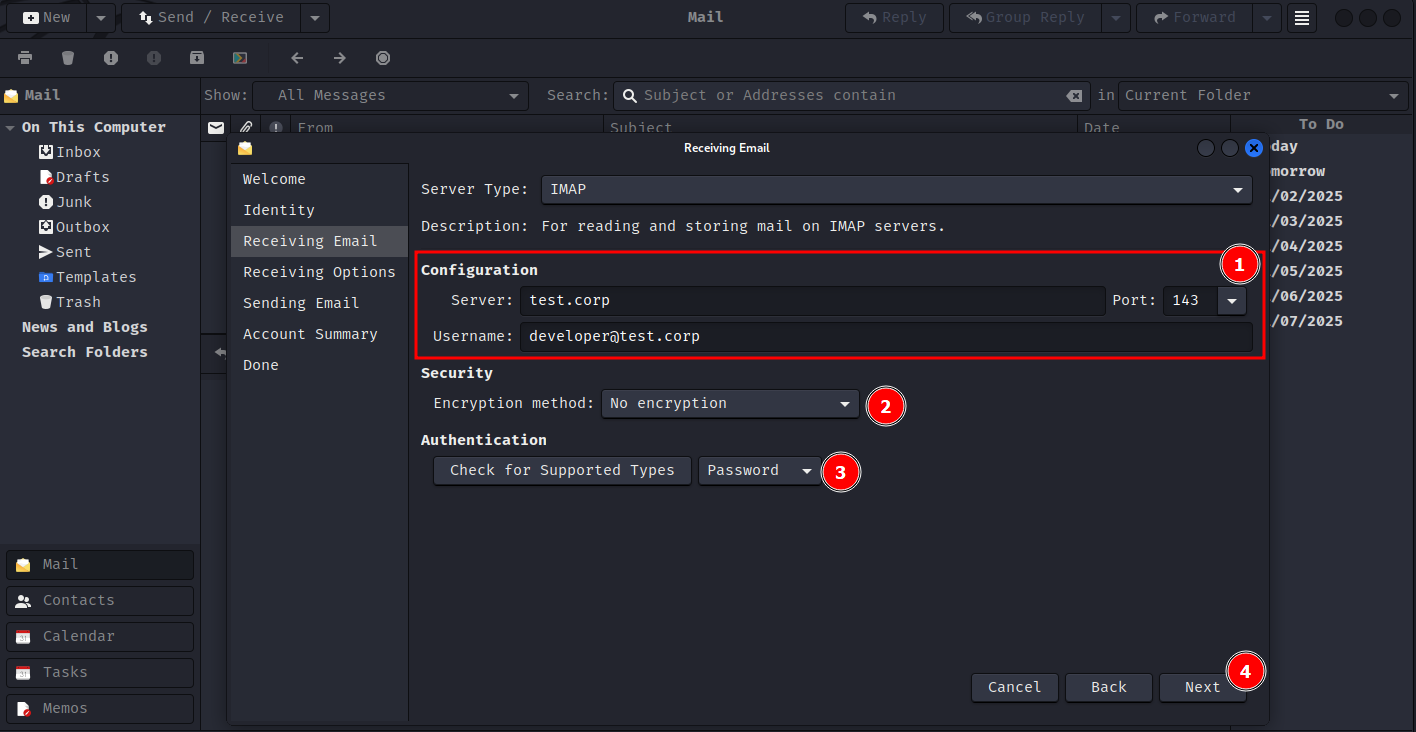This screenshot has height=732, width=1416.
Task: Click the Archive icon in the toolbar
Action: click(x=197, y=58)
